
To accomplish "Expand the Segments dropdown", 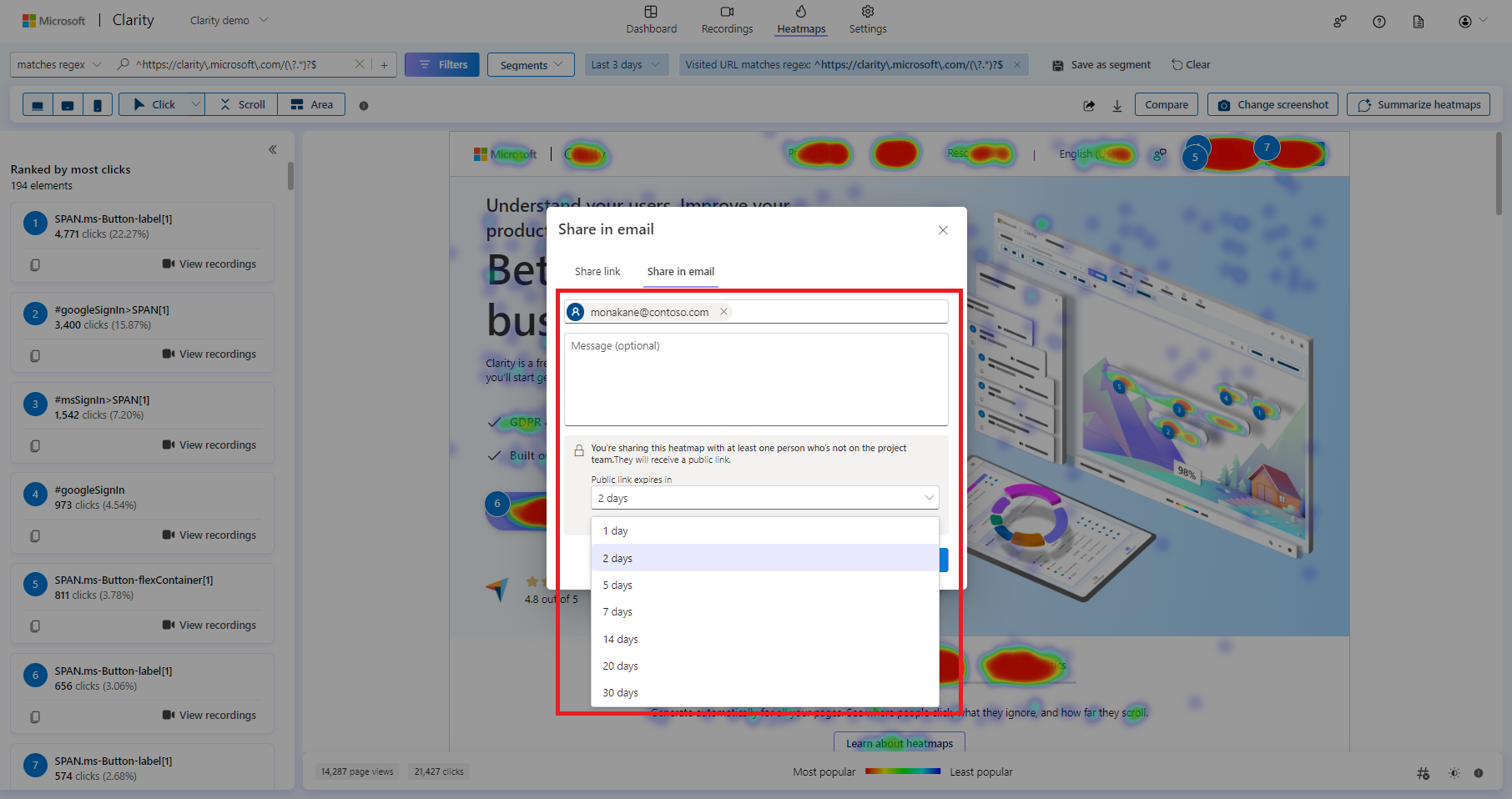I will (532, 65).
